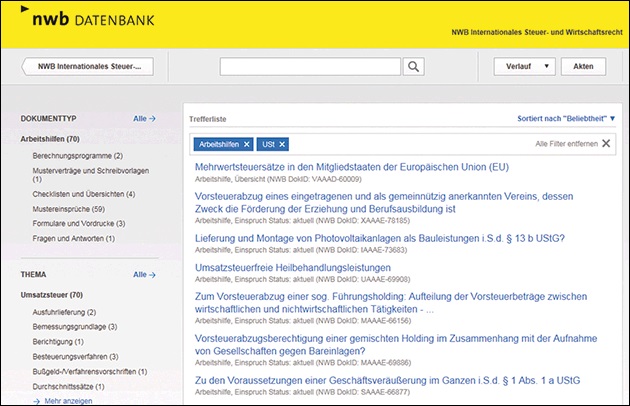Show all Dokumenttyp options via Alle

pos(144,119)
